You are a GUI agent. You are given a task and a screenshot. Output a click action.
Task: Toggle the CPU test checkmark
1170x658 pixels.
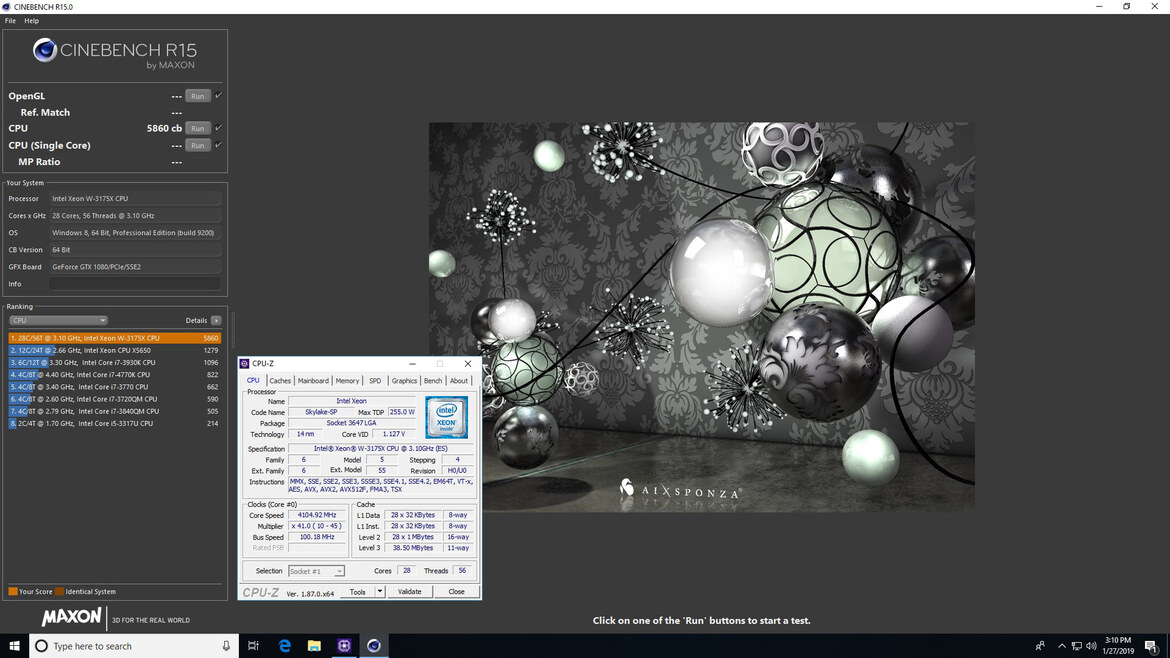point(219,128)
